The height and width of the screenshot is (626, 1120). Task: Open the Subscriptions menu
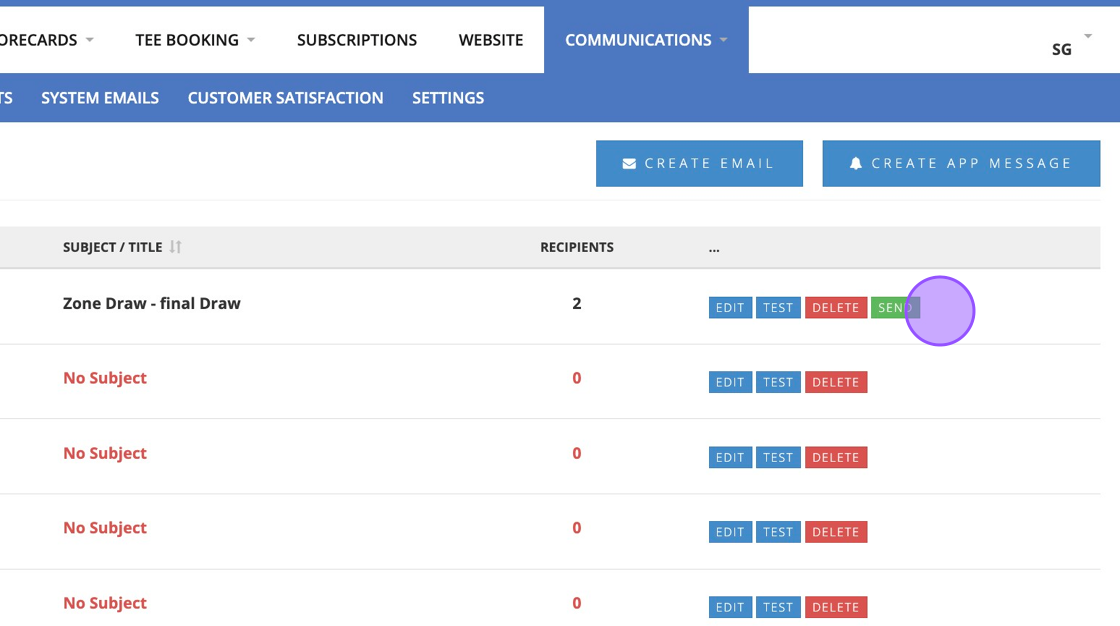pos(357,40)
